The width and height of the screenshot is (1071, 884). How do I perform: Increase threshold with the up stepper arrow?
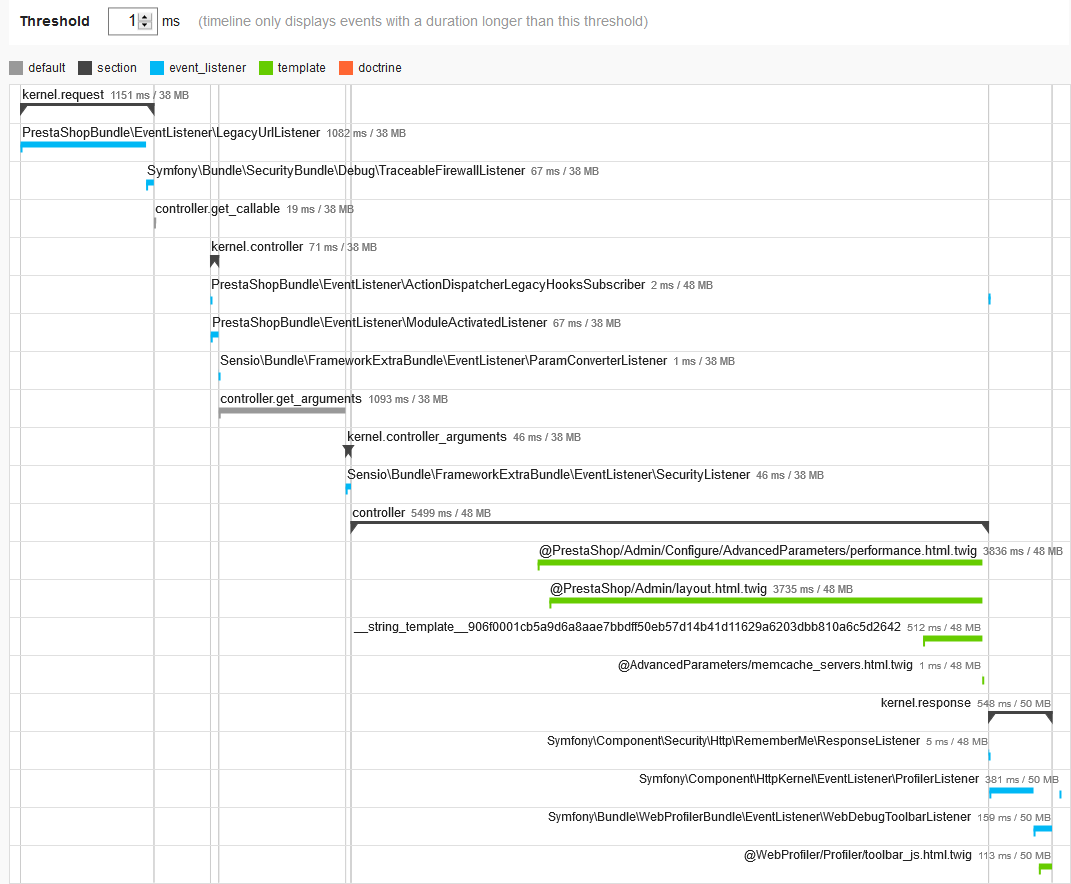click(145, 17)
